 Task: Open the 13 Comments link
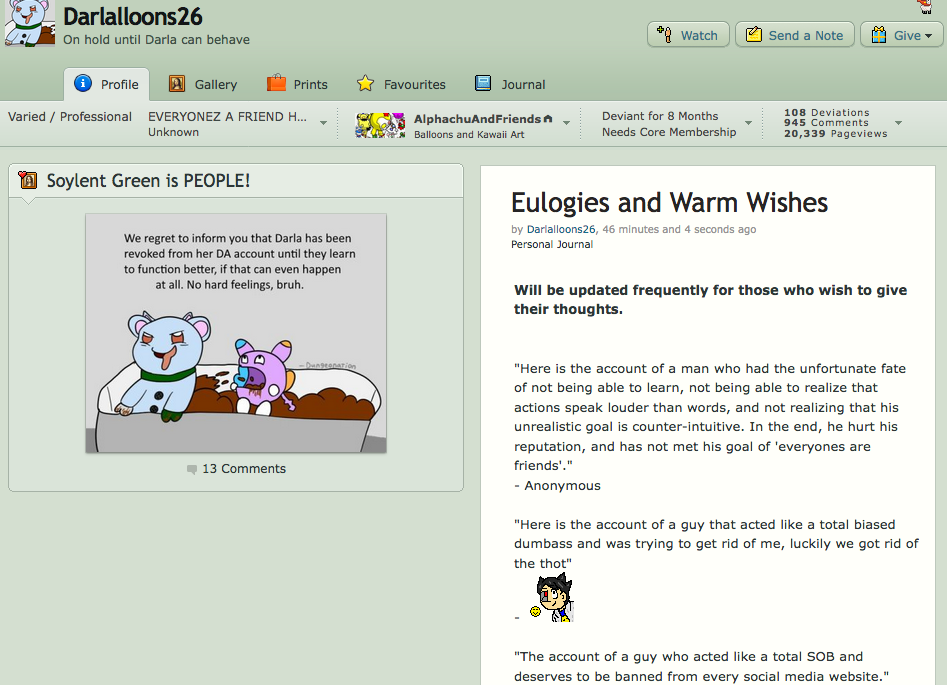coord(243,469)
